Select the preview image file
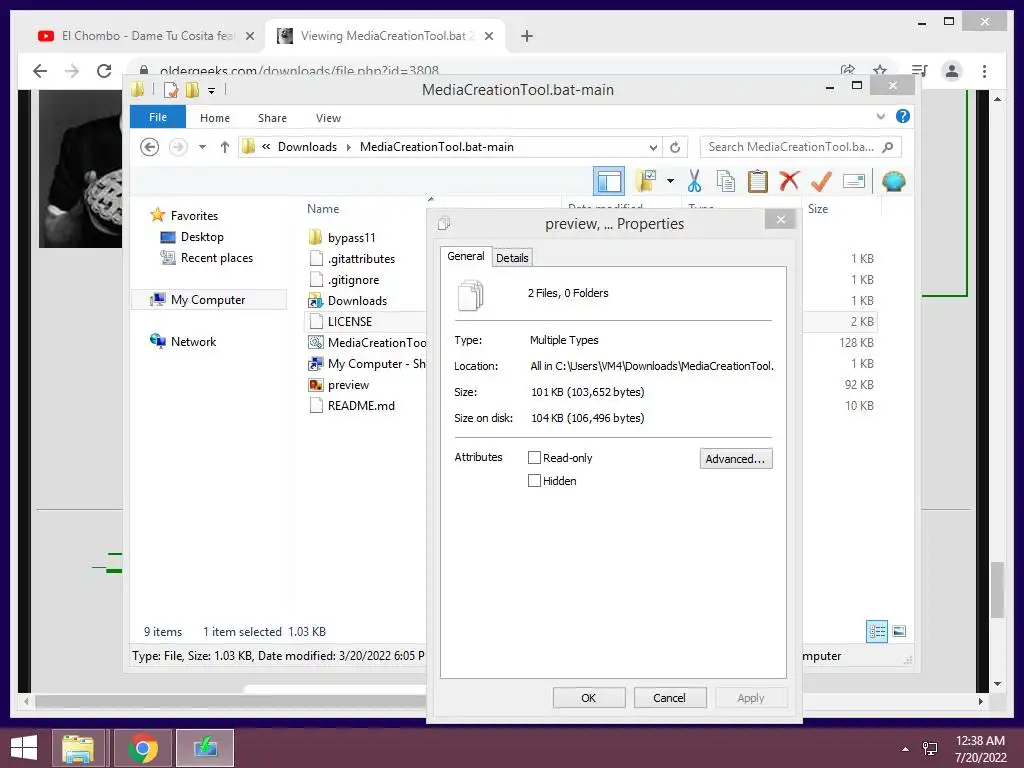This screenshot has height=768, width=1024. point(348,385)
